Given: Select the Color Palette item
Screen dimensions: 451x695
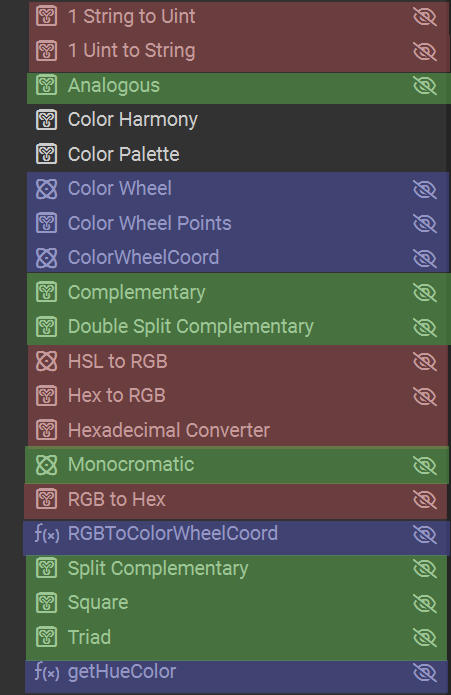Looking at the screenshot, I should [237, 154].
